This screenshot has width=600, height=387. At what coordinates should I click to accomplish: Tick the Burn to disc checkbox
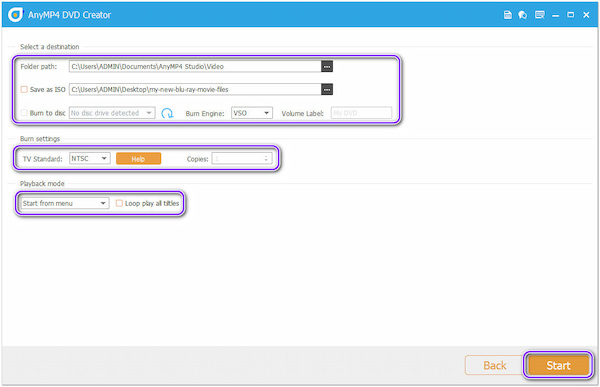tap(24, 113)
